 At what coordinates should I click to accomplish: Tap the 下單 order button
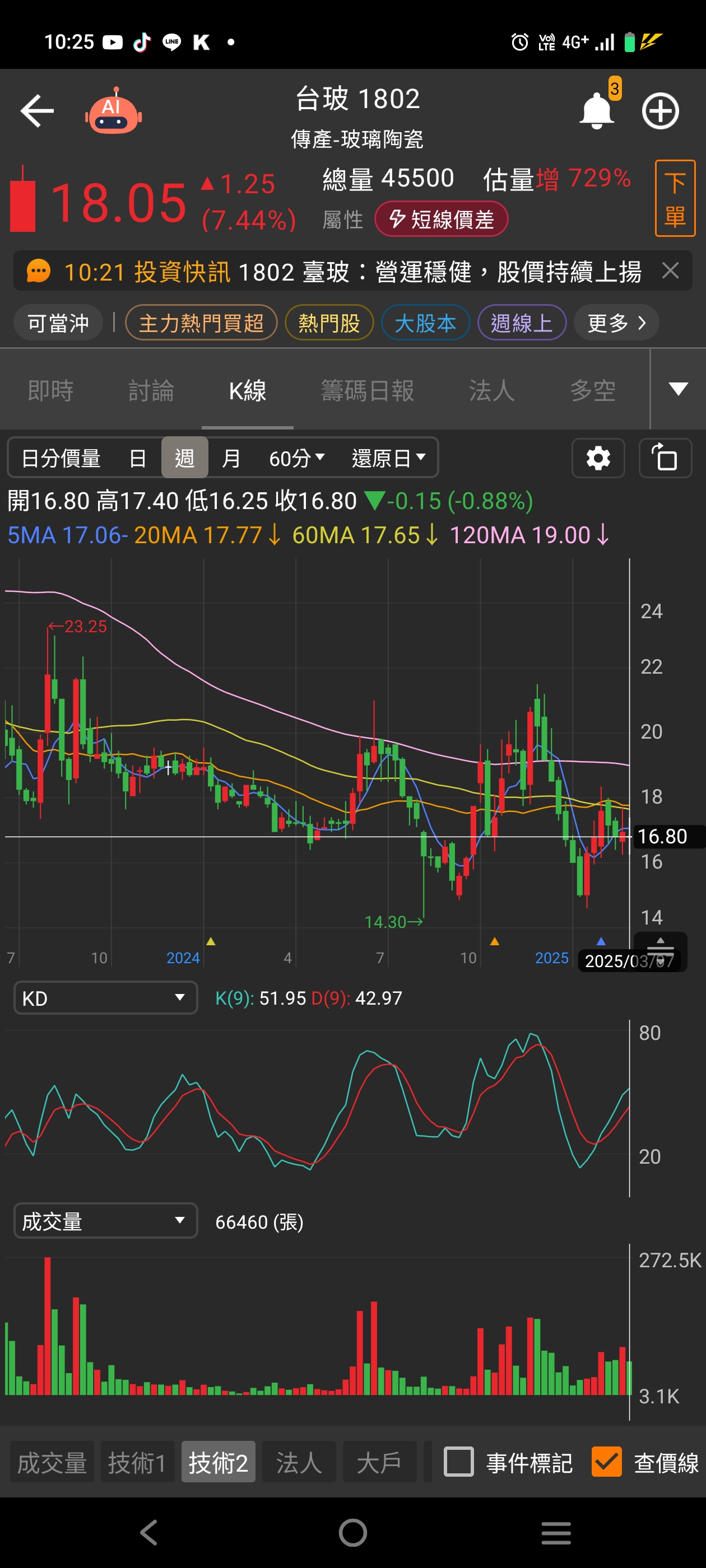(675, 198)
